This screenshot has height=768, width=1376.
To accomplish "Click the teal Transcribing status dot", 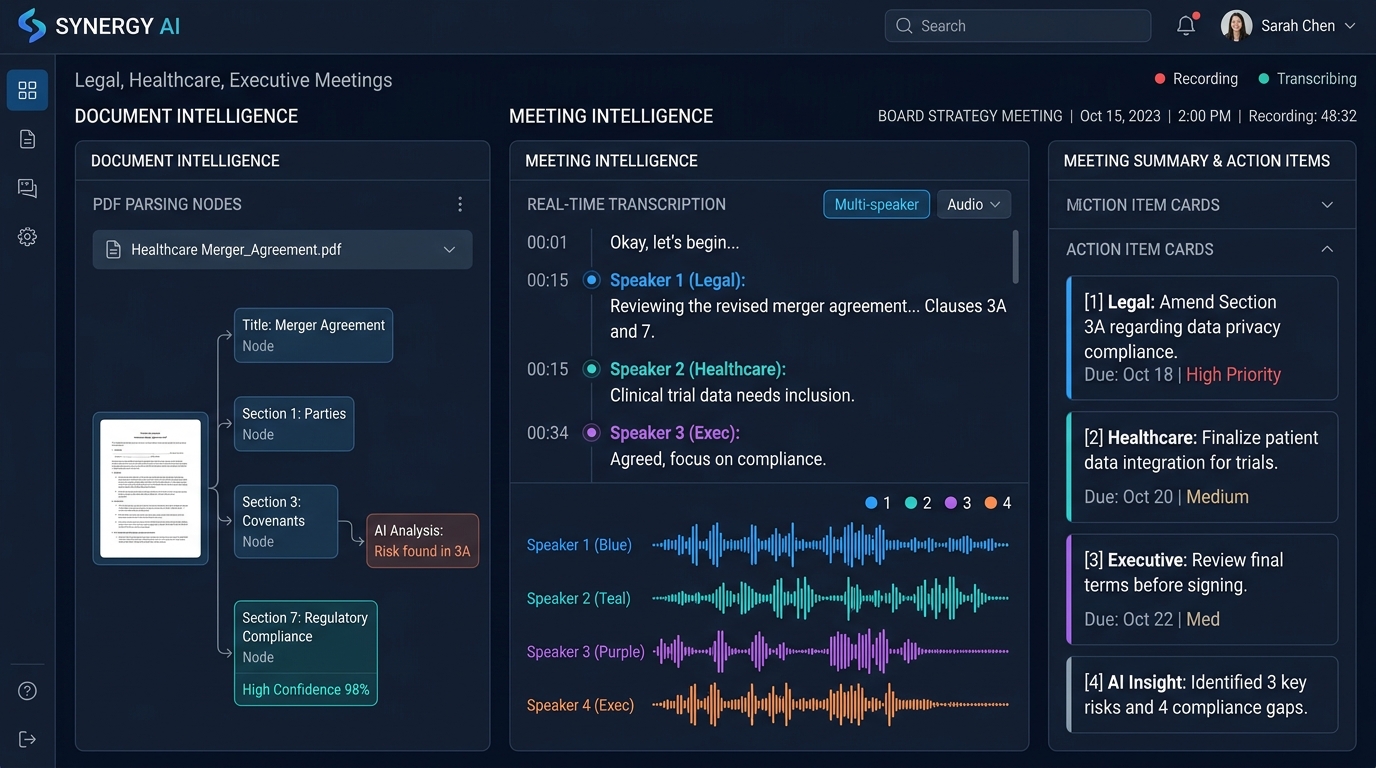I will point(1264,79).
